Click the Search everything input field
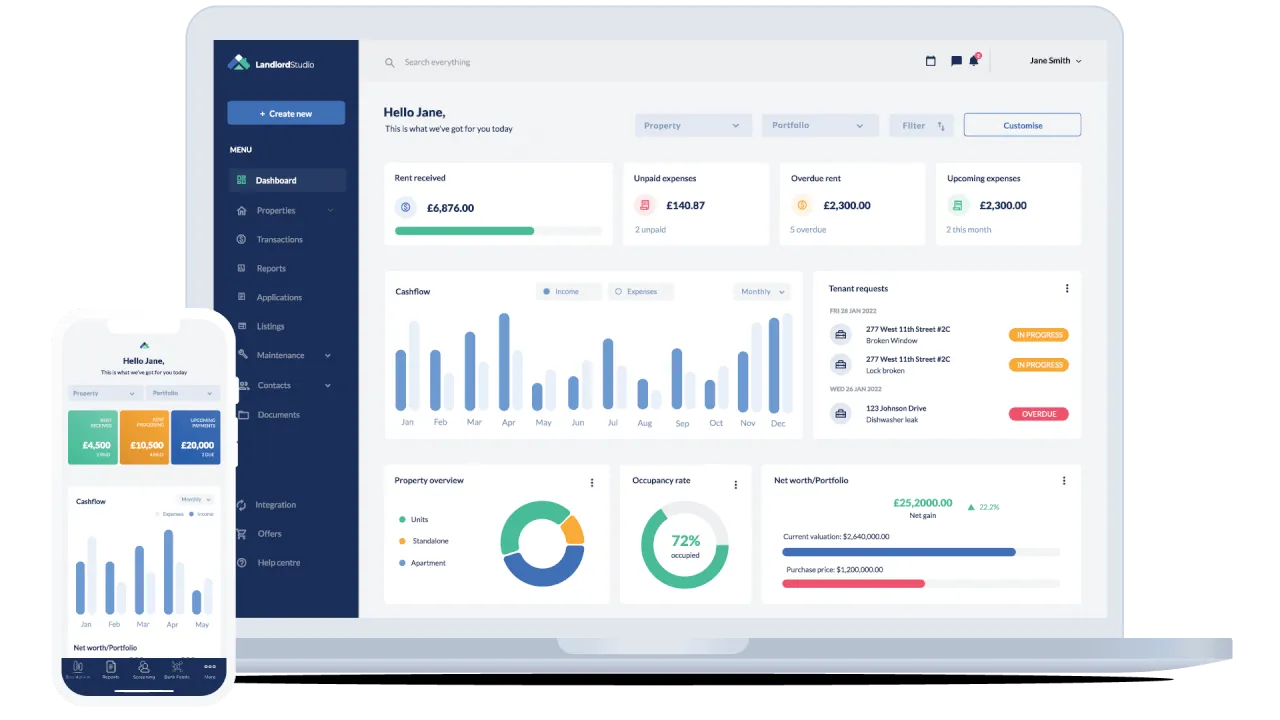 coord(480,63)
